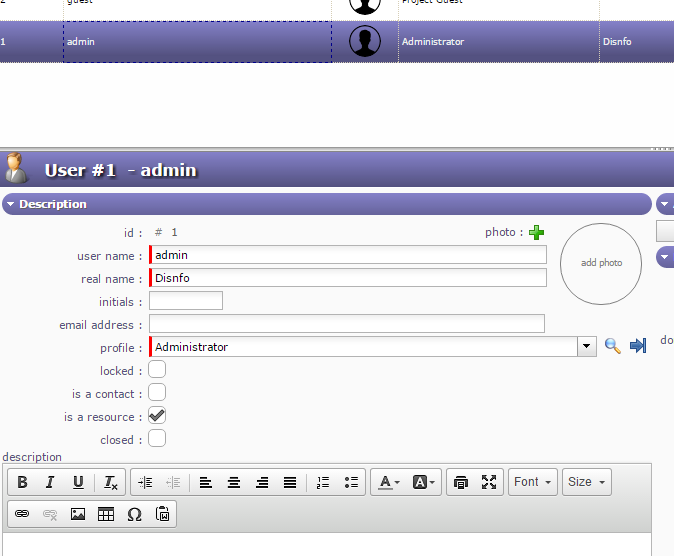Screen dimensions: 674x556
Task: Uncheck the 'is a resource' checkbox
Action: tap(157, 416)
